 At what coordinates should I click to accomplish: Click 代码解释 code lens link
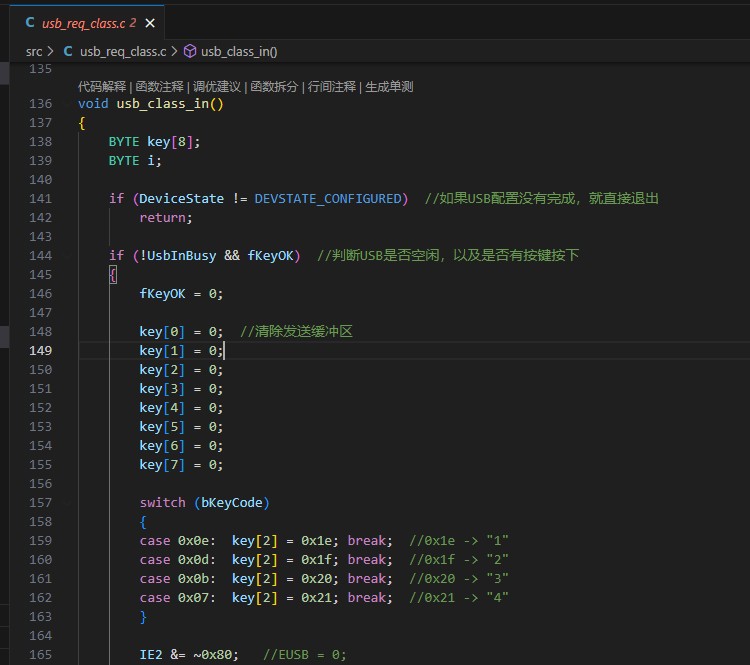[102, 87]
